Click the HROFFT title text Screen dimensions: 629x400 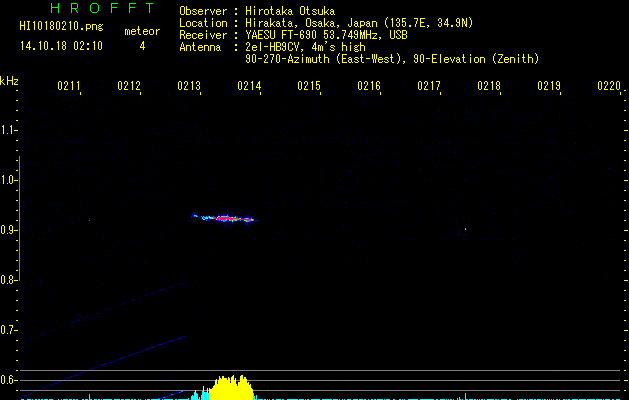pyautogui.click(x=103, y=8)
